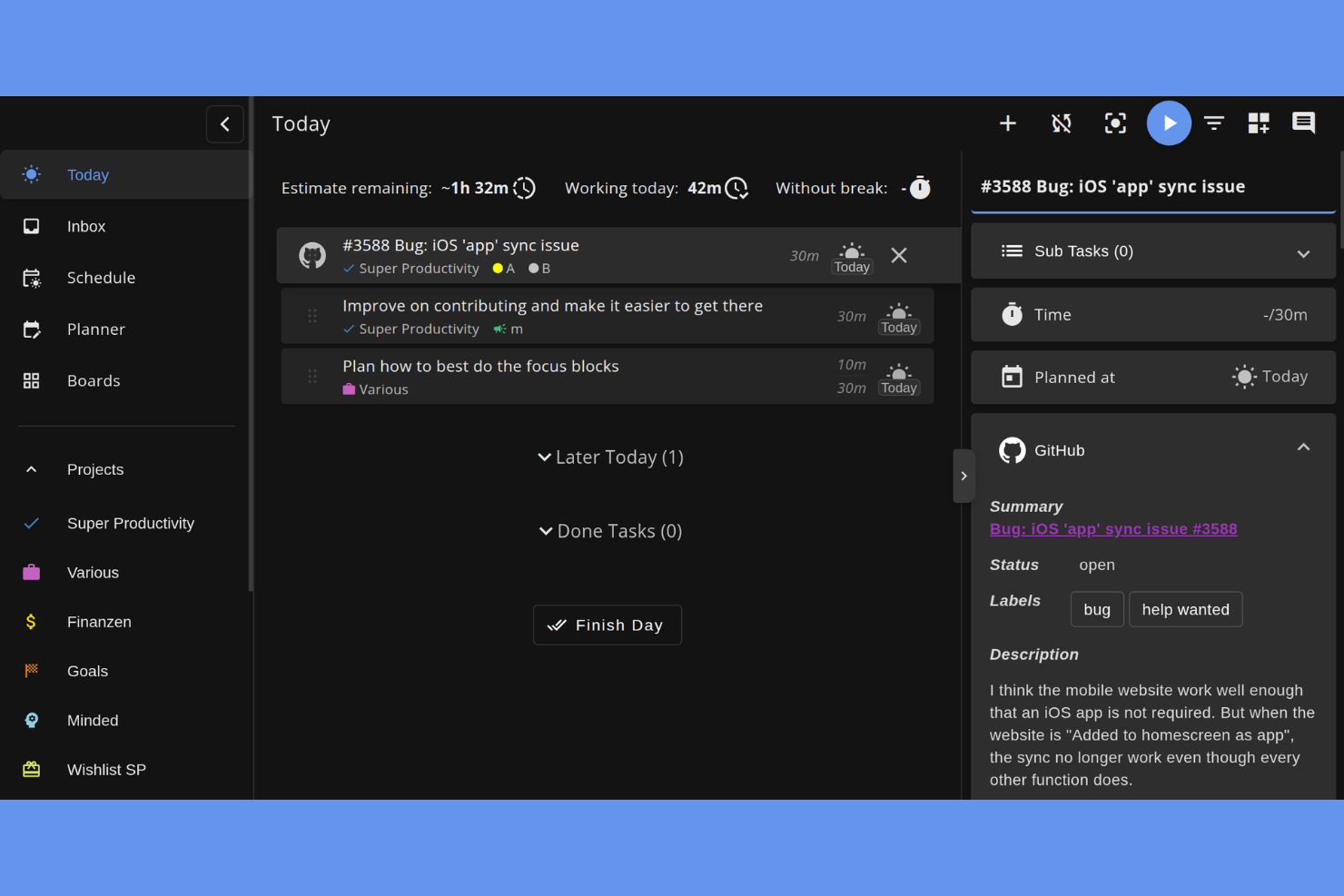Start tracking with the blue play icon
This screenshot has width=1344, height=896.
(1169, 123)
